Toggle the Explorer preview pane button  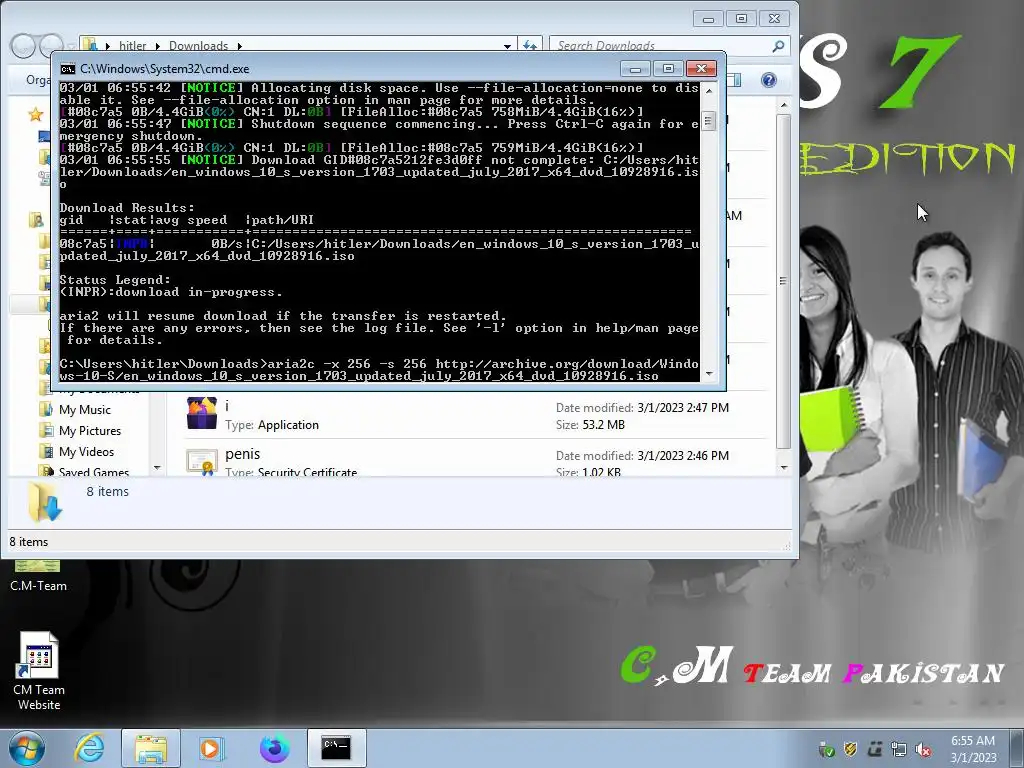click(x=735, y=80)
